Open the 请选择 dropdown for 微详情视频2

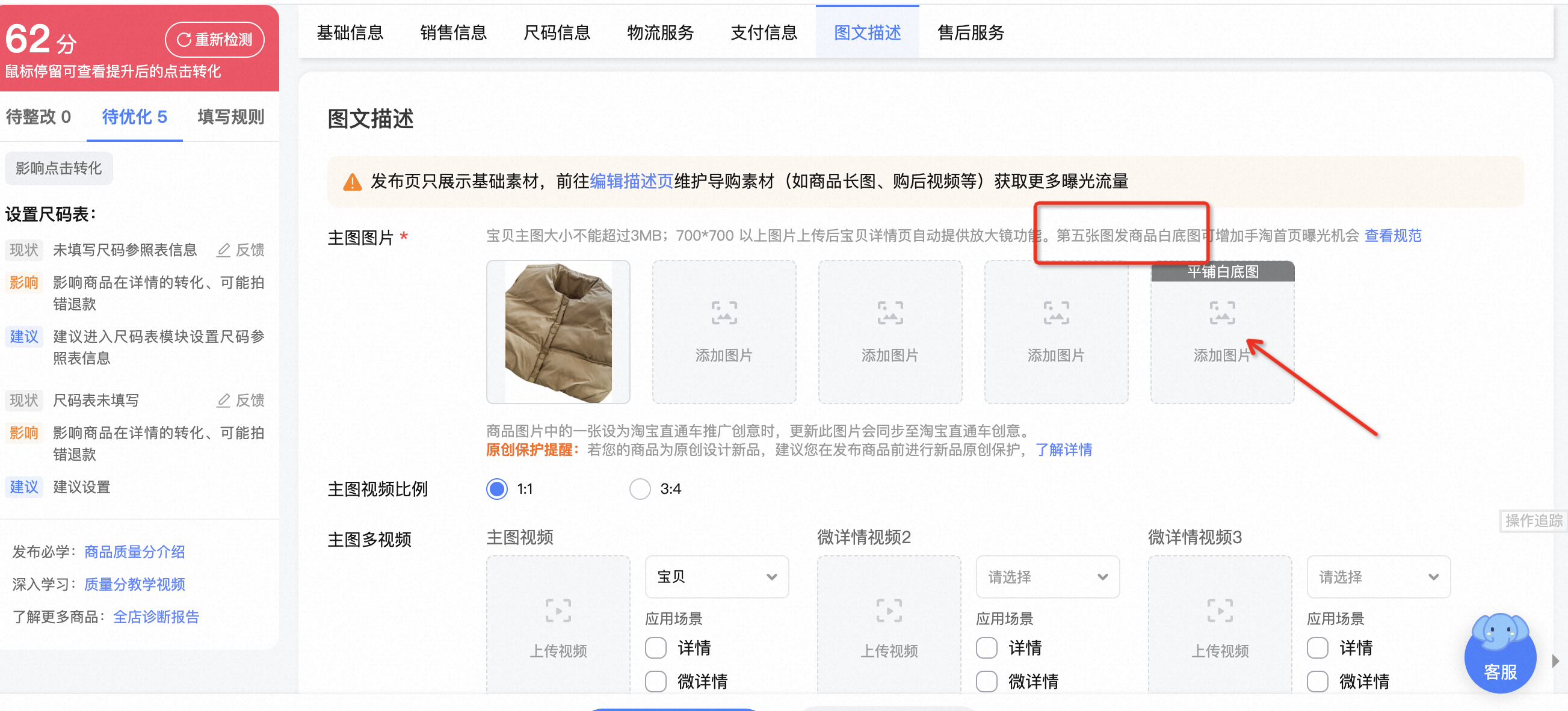pos(1048,576)
